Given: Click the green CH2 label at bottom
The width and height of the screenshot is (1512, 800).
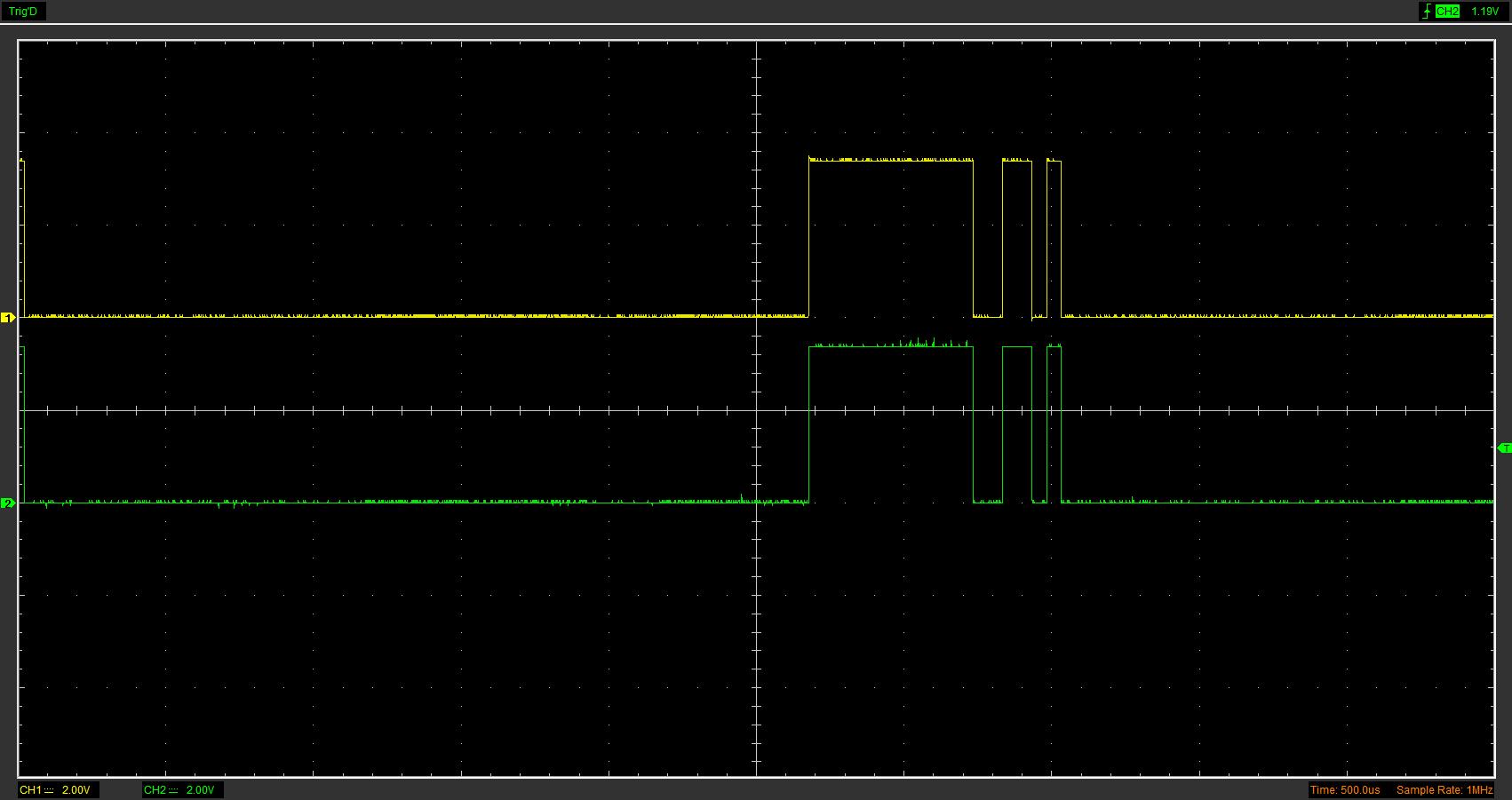Looking at the screenshot, I should coord(155,790).
